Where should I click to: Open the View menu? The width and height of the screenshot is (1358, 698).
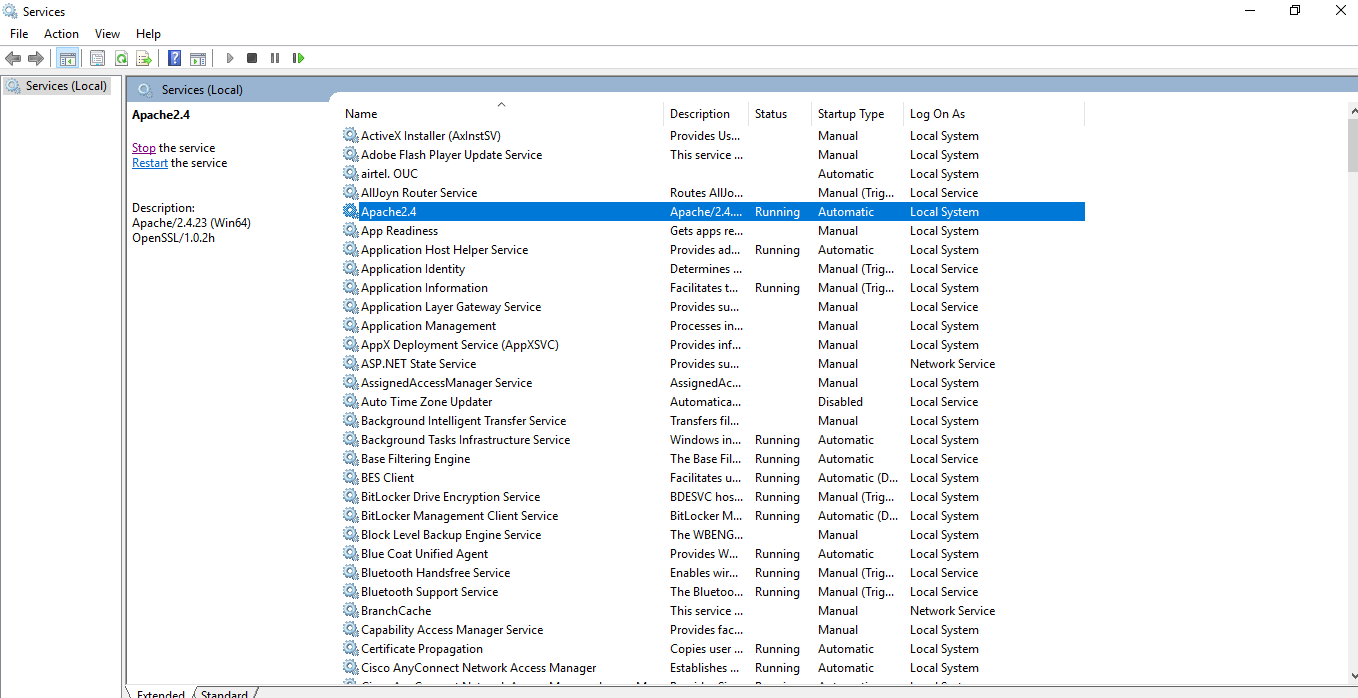coord(107,34)
